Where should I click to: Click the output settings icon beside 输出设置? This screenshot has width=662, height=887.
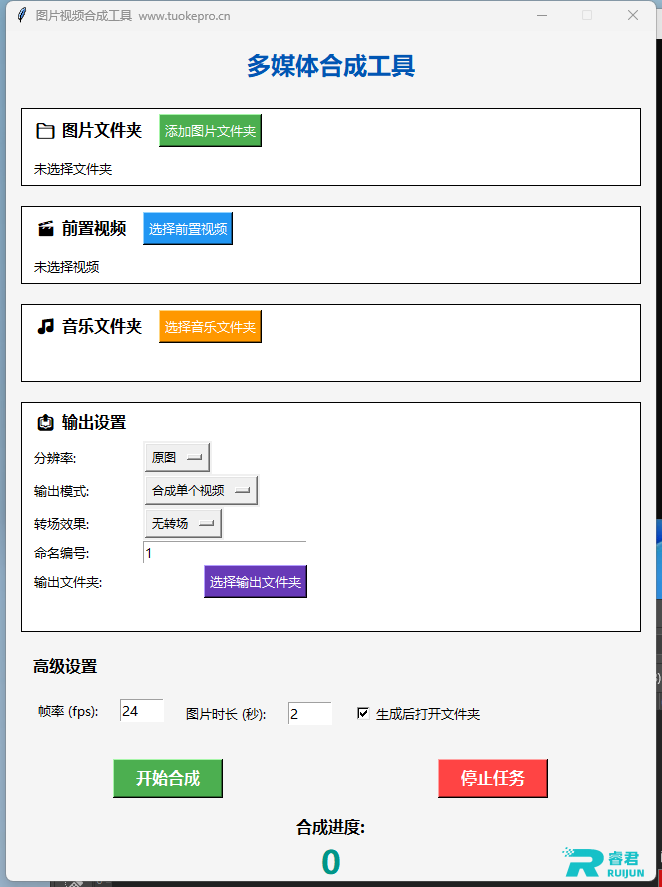(45, 423)
